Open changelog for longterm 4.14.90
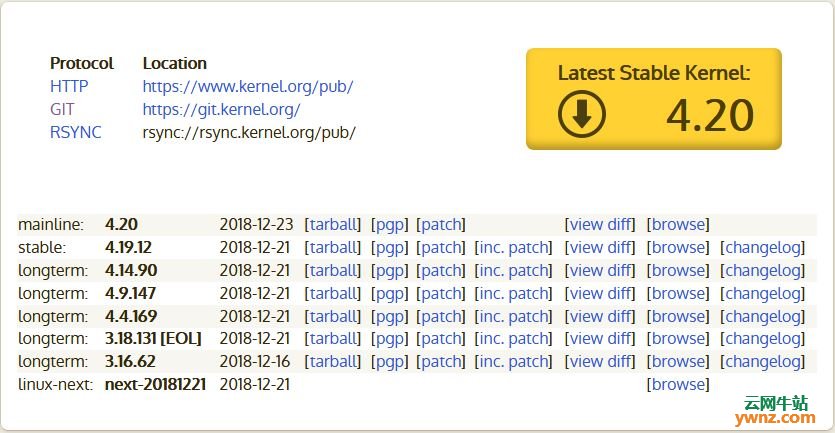The width and height of the screenshot is (835, 433). [x=763, y=270]
